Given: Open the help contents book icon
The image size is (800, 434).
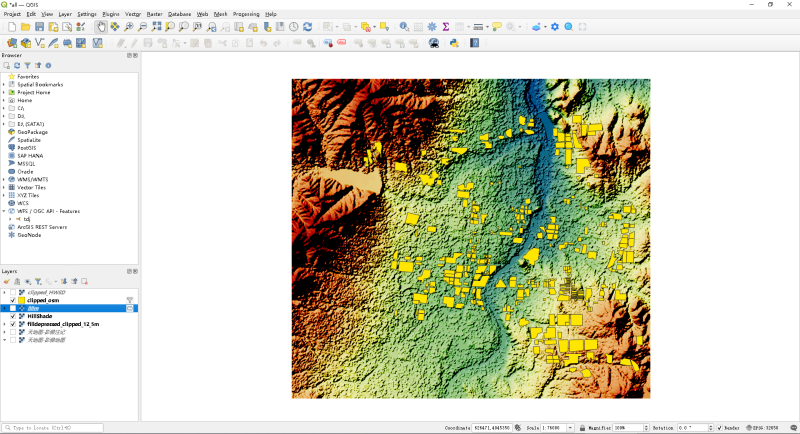Looking at the screenshot, I should 474,43.
